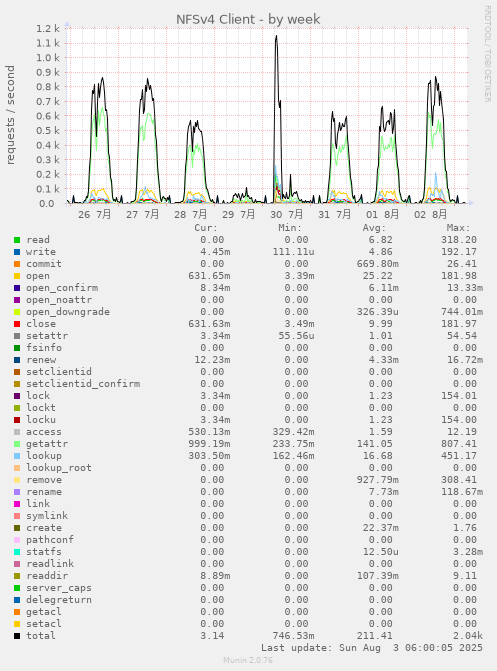Click the 'Avg:' column header

374,228
